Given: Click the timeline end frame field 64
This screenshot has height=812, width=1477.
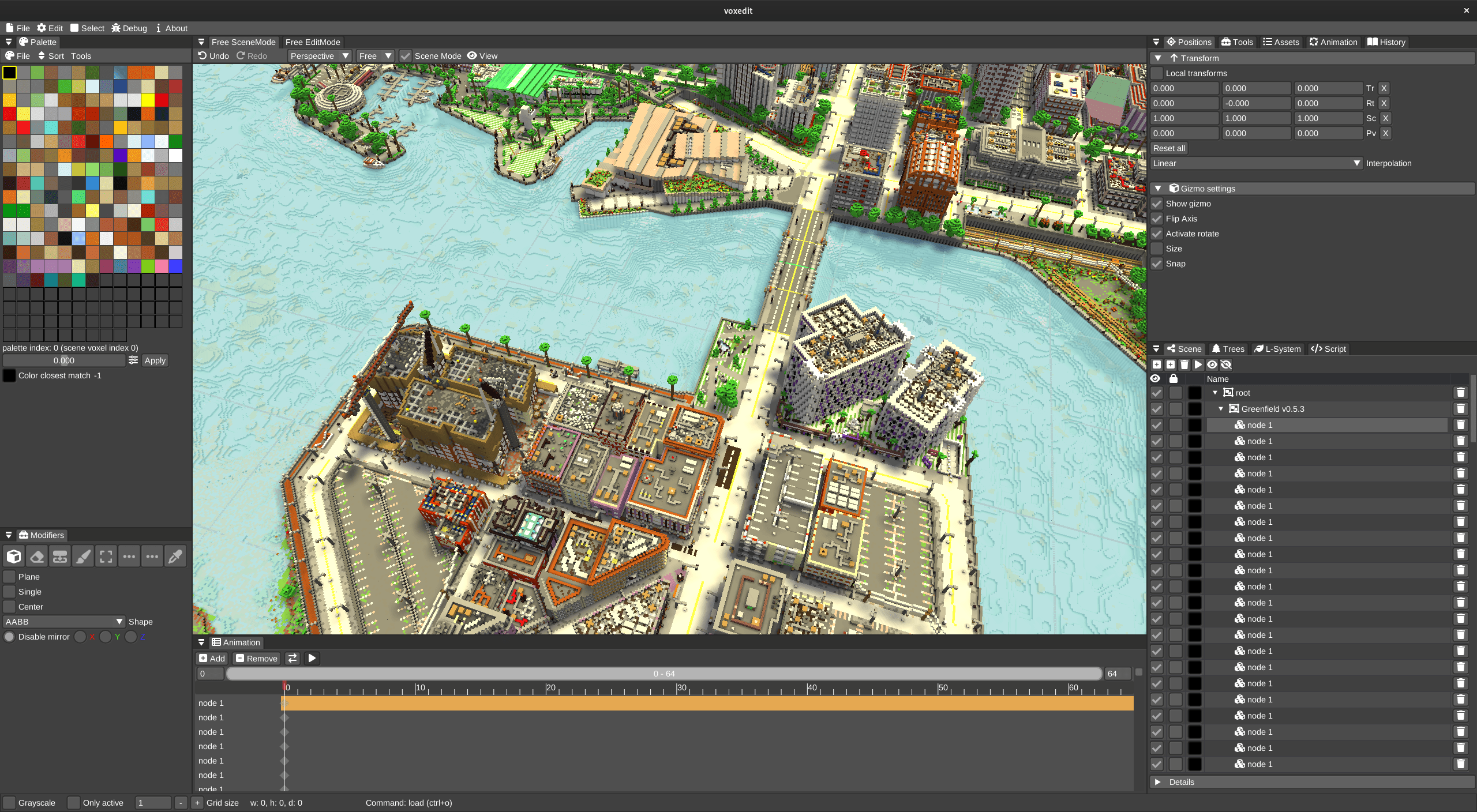Looking at the screenshot, I should pos(1117,674).
